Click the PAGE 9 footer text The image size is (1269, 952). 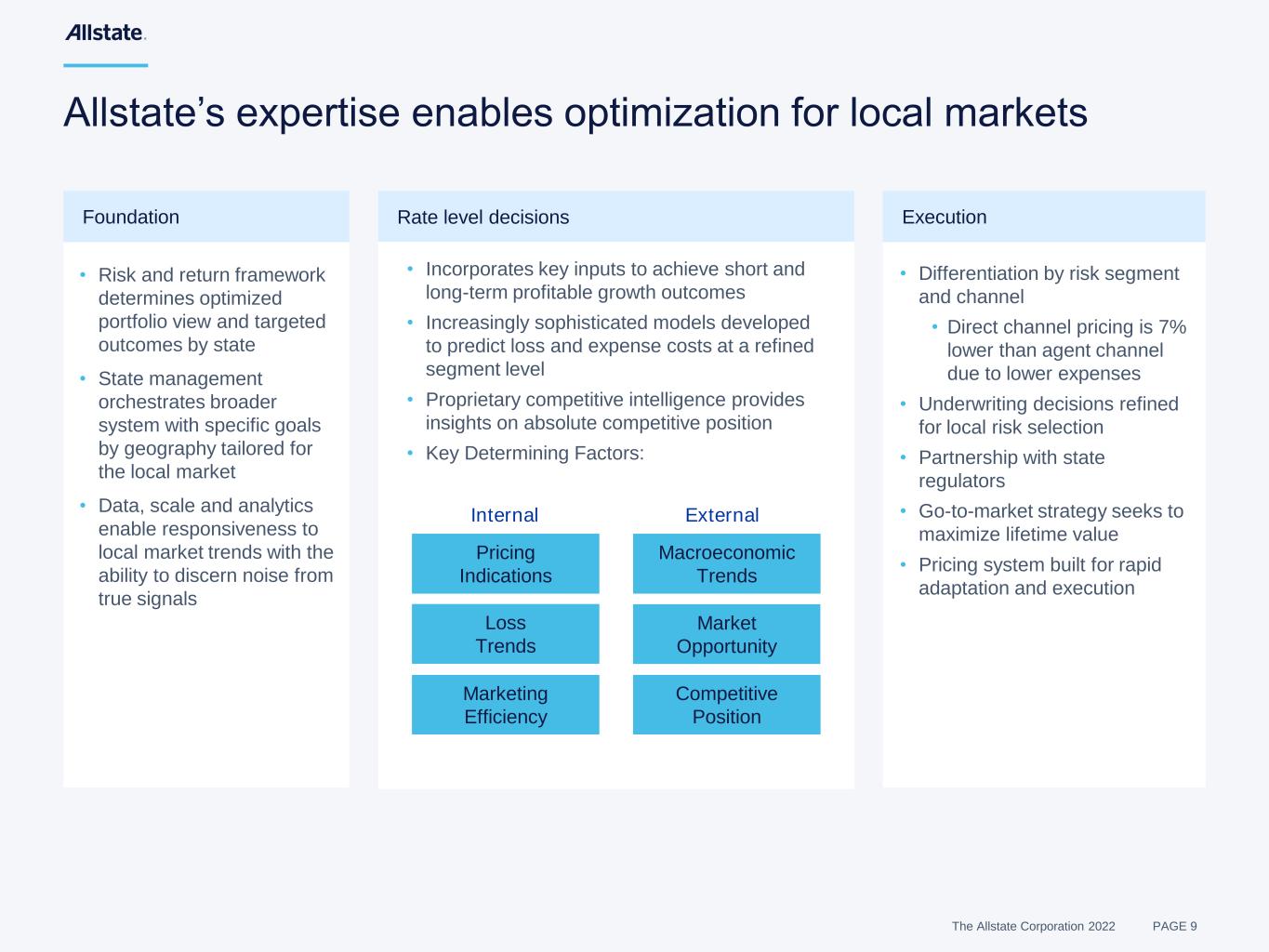1174,926
